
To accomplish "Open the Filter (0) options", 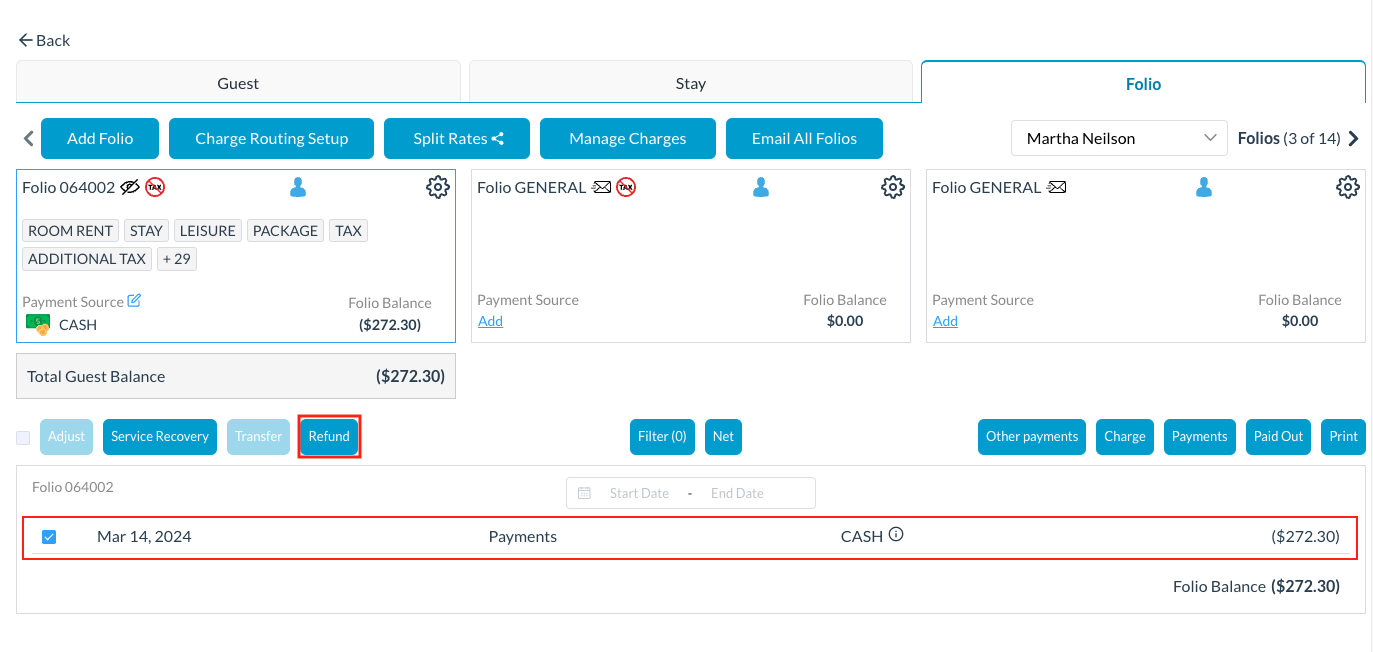I will pos(662,437).
